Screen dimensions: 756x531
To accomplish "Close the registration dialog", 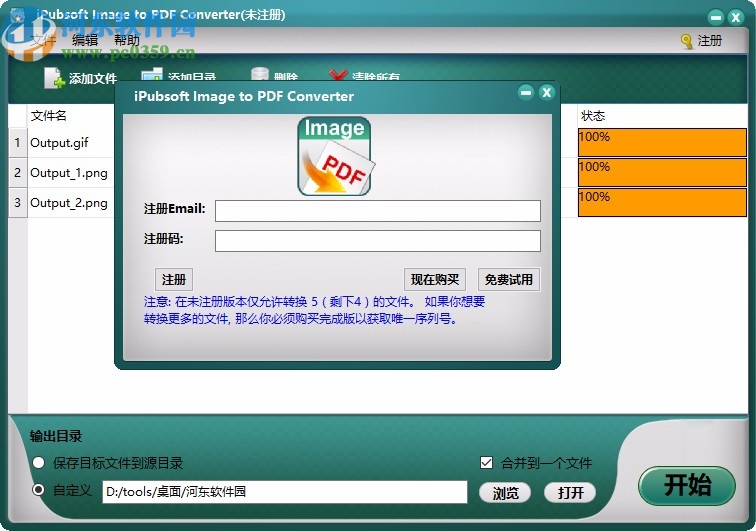I will tap(546, 92).
